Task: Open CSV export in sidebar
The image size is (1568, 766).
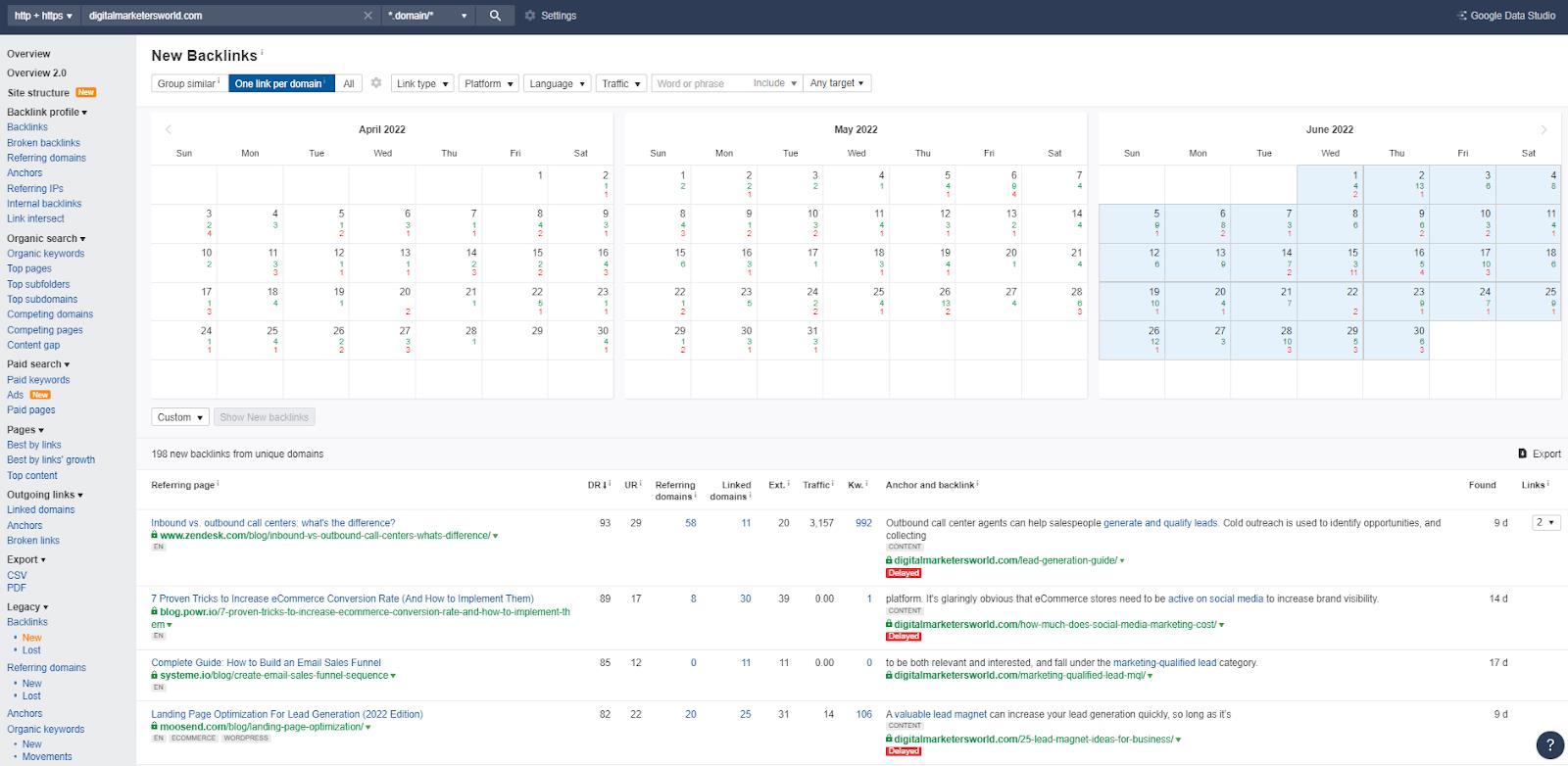Action: point(17,576)
